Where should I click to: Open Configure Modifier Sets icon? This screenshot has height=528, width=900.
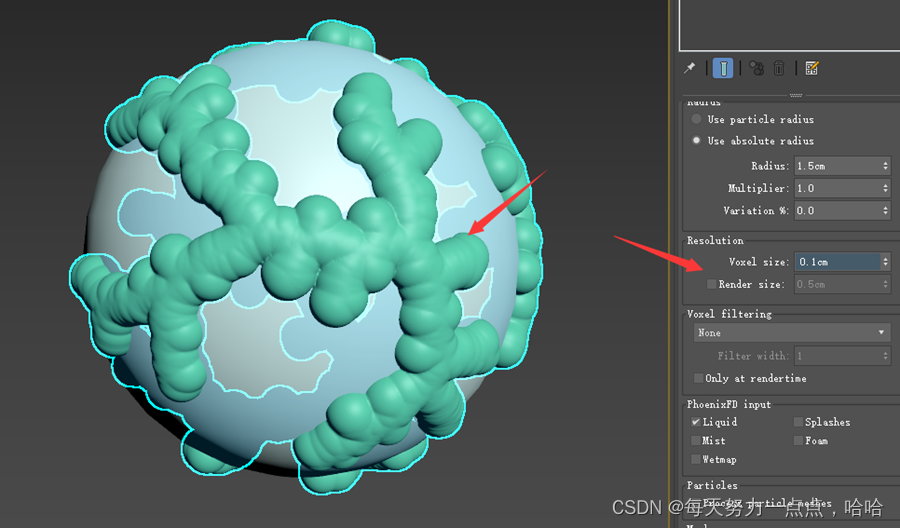(x=812, y=68)
